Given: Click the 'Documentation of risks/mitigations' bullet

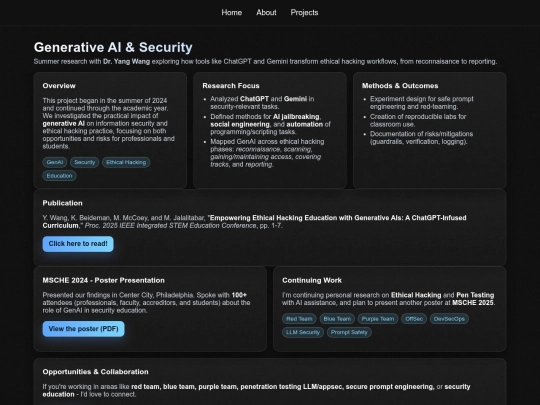Looking at the screenshot, I should click(x=422, y=138).
